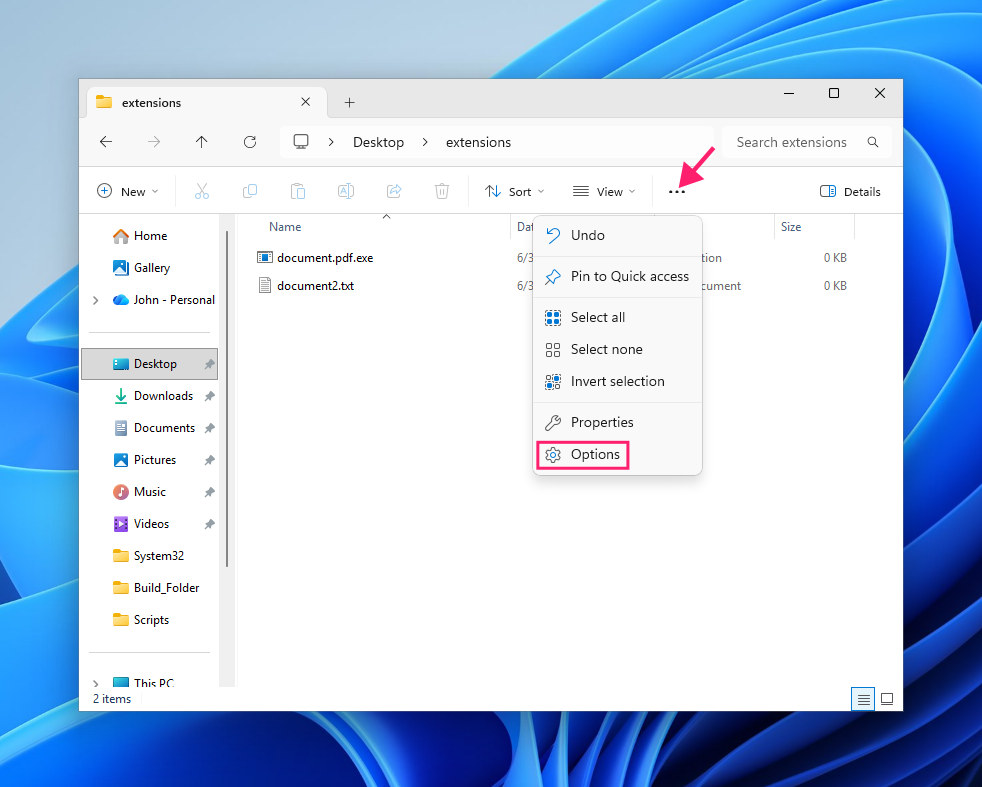Click the 2 items status text

(112, 699)
